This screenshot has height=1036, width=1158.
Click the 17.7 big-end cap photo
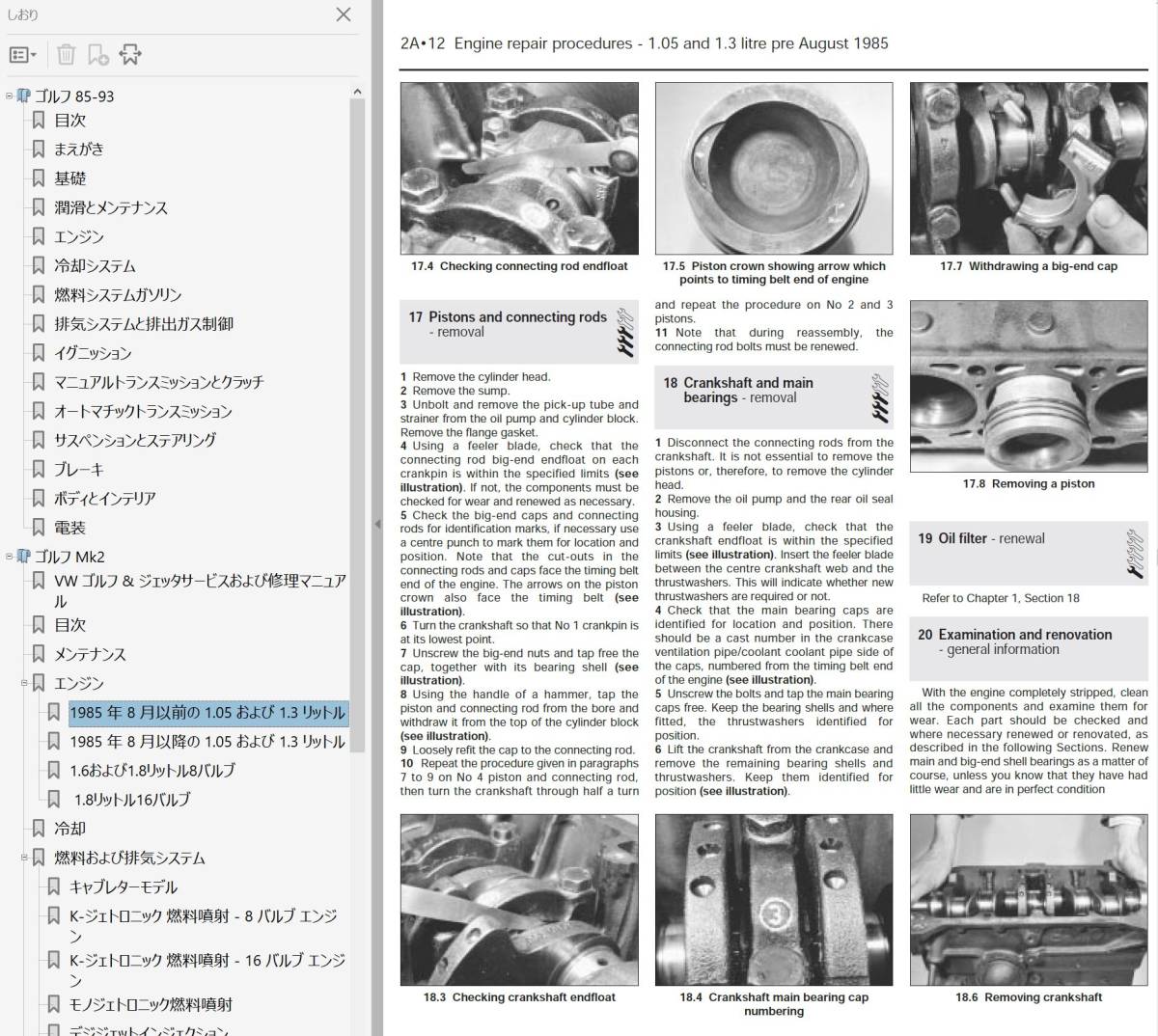pyautogui.click(x=1029, y=169)
